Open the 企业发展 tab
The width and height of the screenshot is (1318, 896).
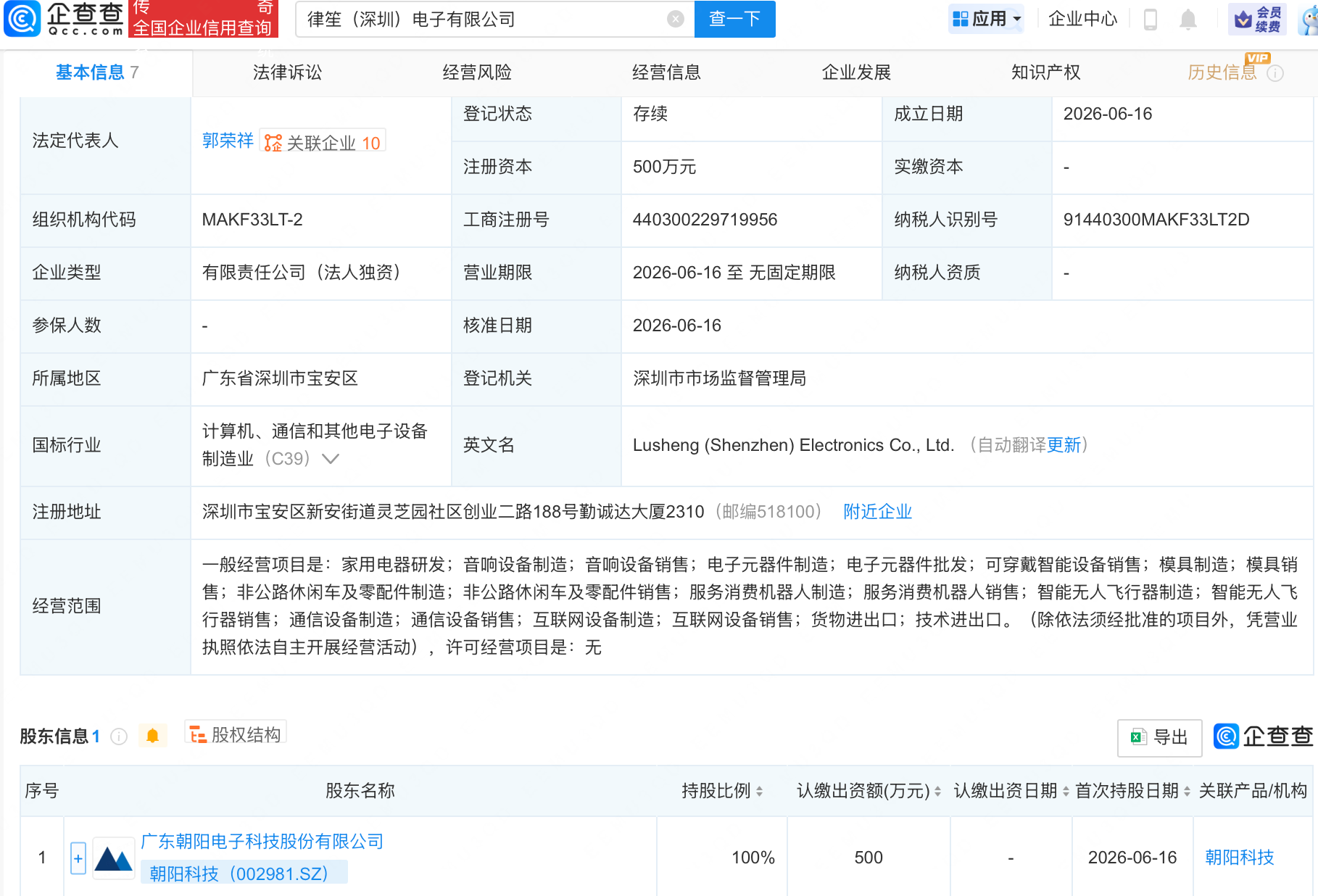click(856, 72)
